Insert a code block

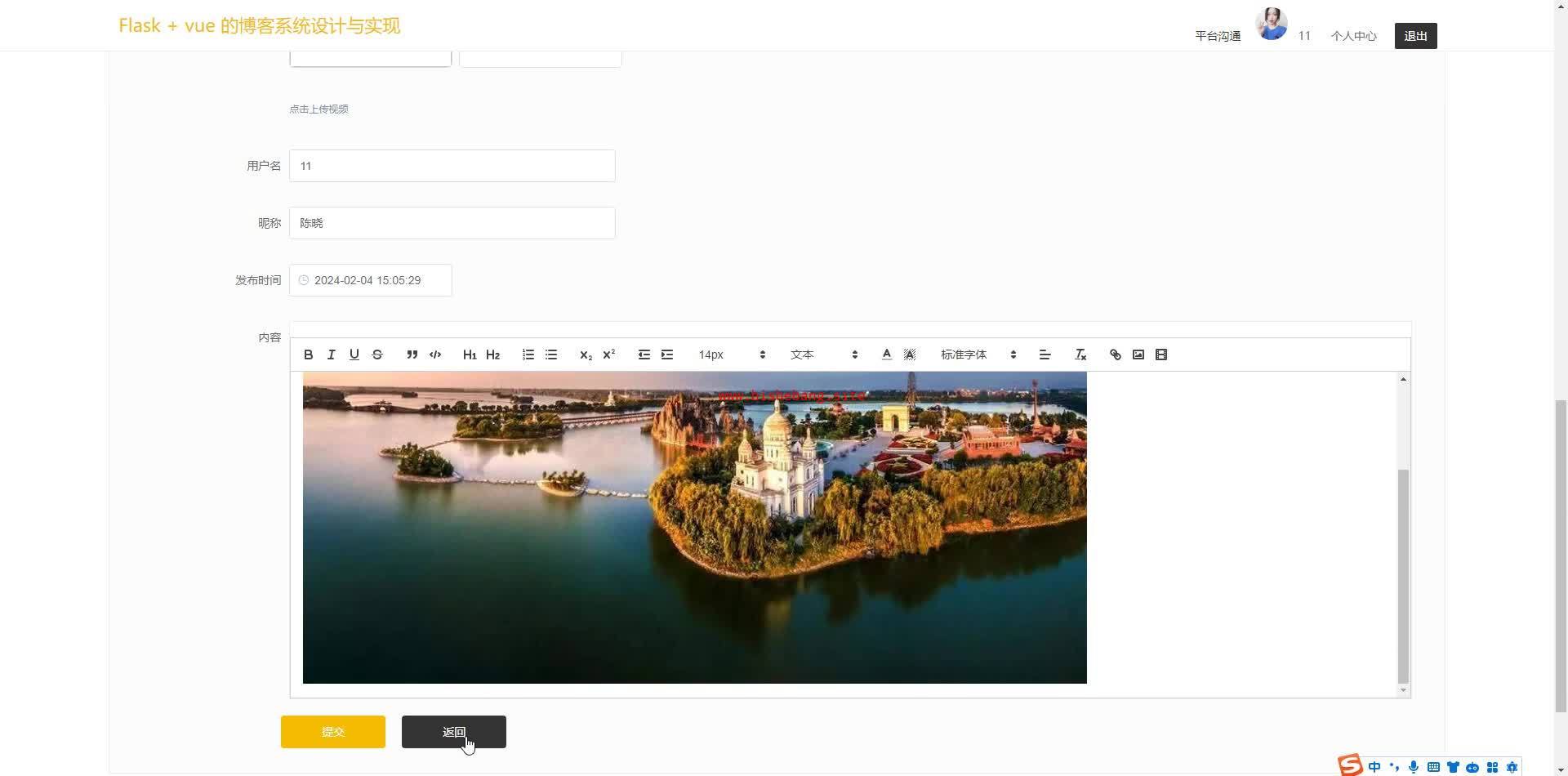tap(435, 355)
